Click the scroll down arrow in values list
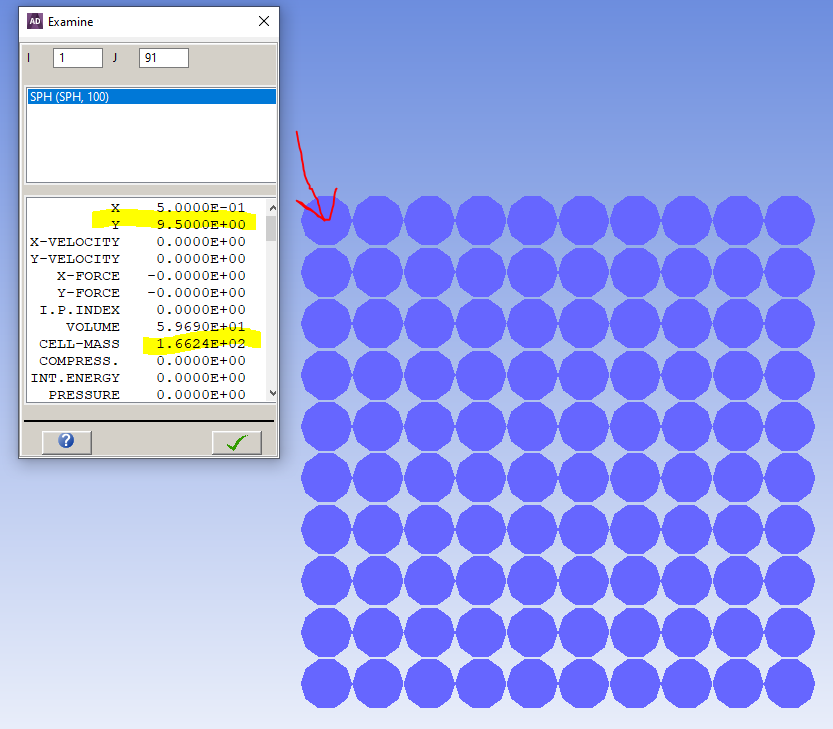833x729 pixels. pos(272,393)
